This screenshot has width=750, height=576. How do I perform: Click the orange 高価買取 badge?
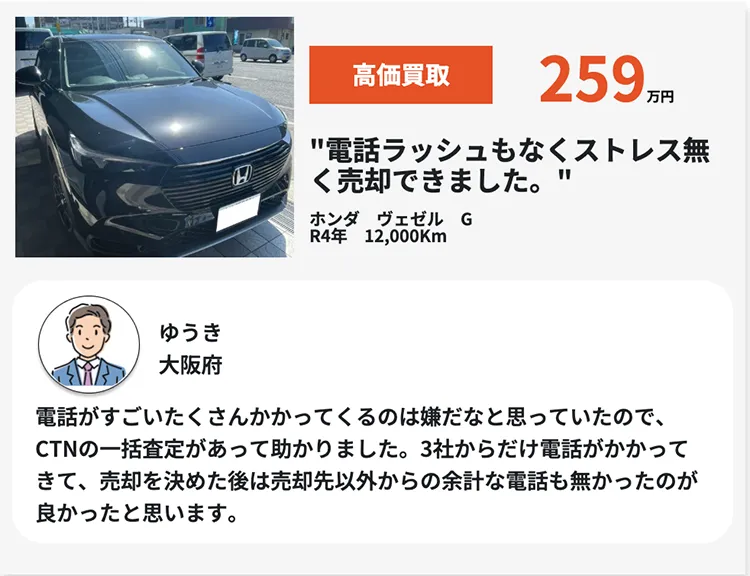[x=401, y=75]
